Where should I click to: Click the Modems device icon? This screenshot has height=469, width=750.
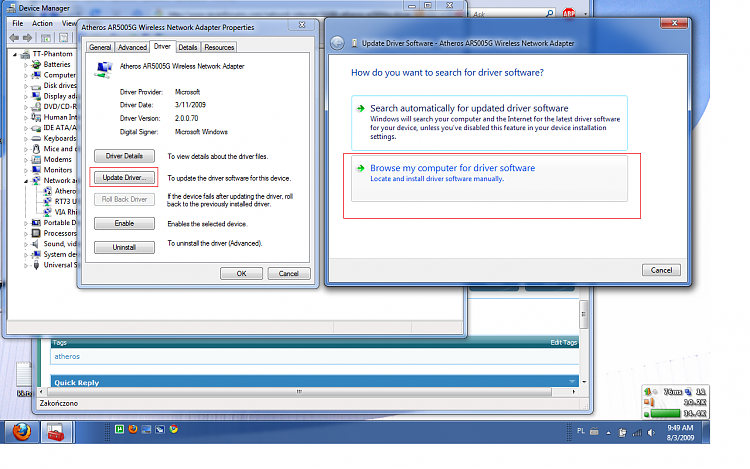coord(36,160)
